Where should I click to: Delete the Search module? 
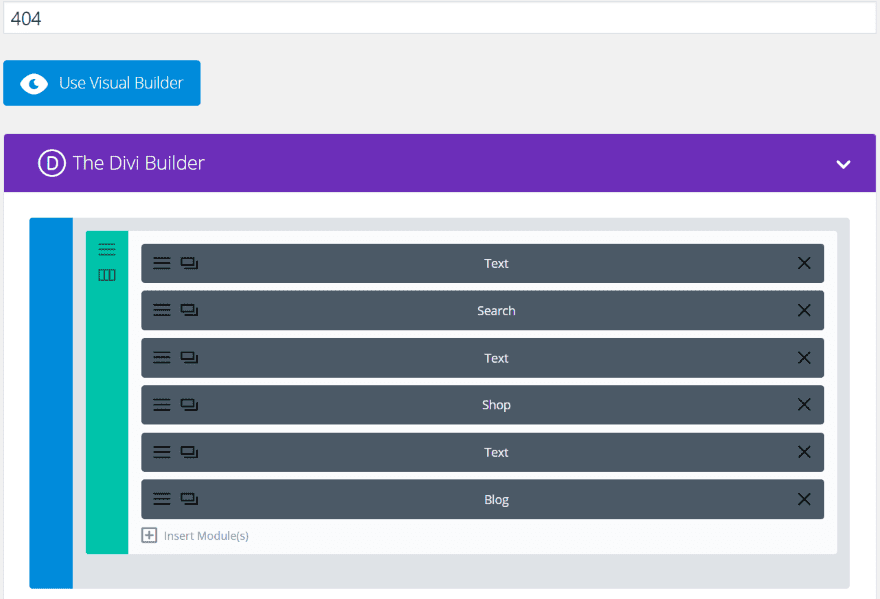[804, 311]
